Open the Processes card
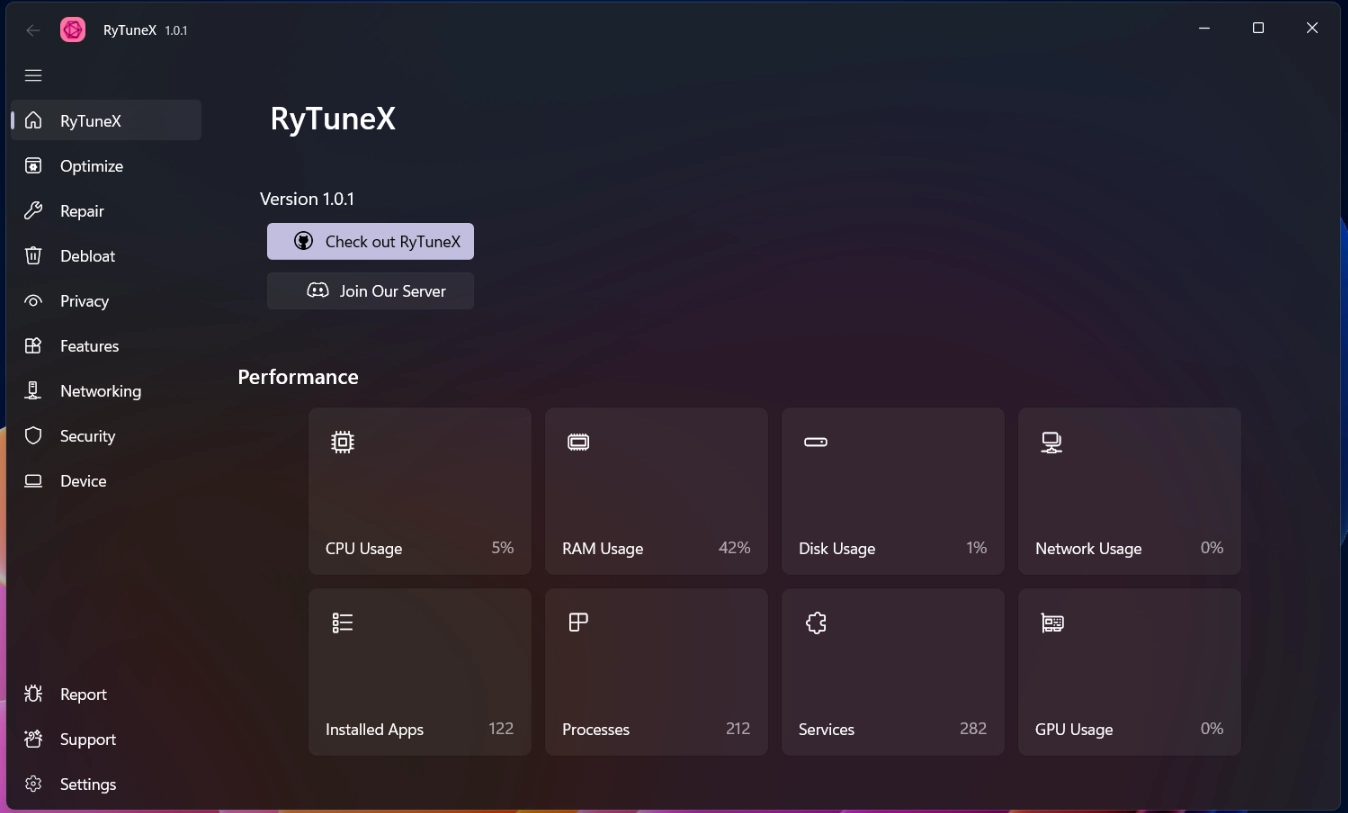 656,672
